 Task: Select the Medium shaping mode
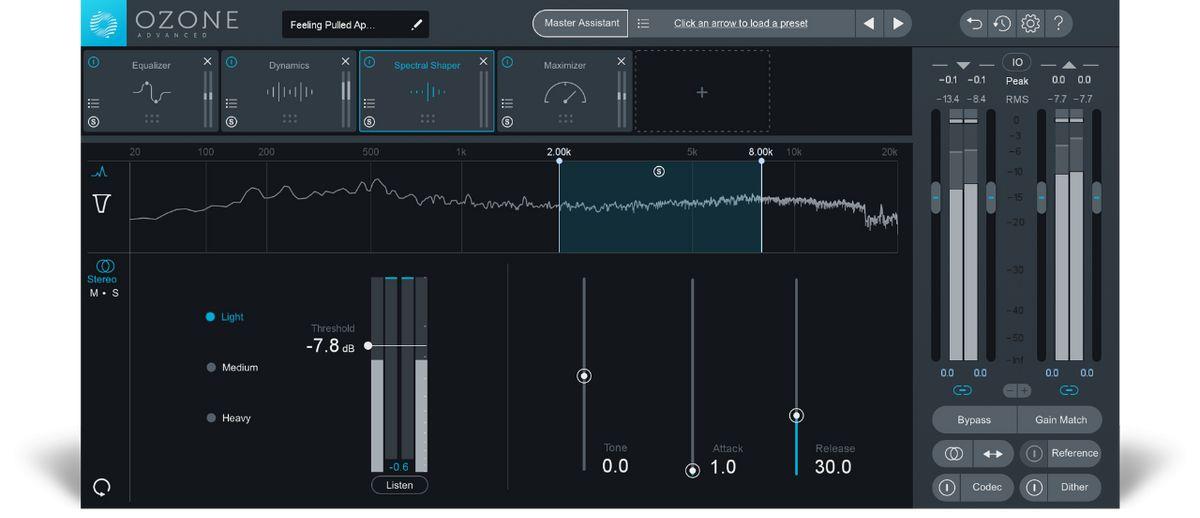coord(232,368)
